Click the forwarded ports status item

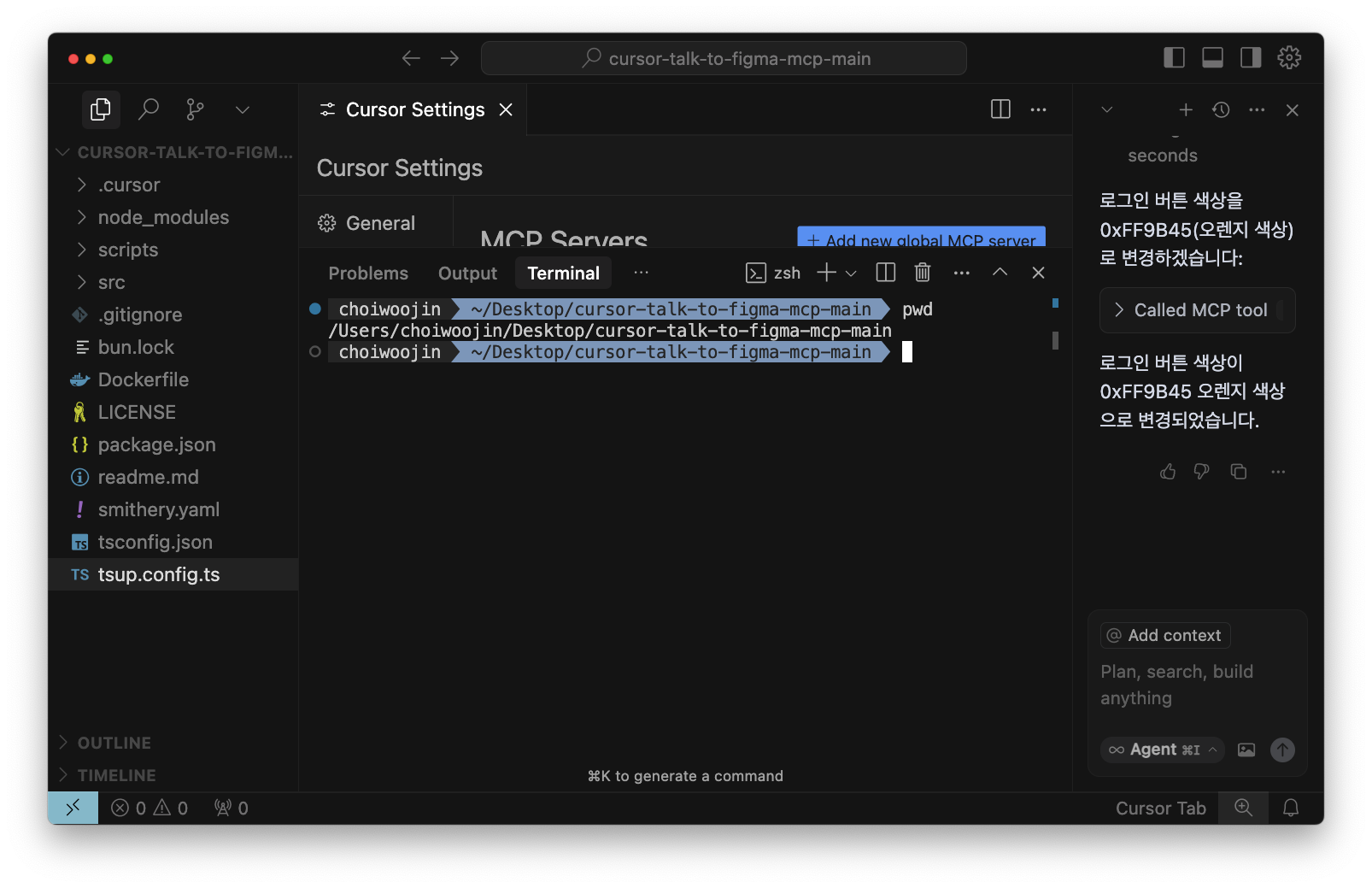(232, 808)
